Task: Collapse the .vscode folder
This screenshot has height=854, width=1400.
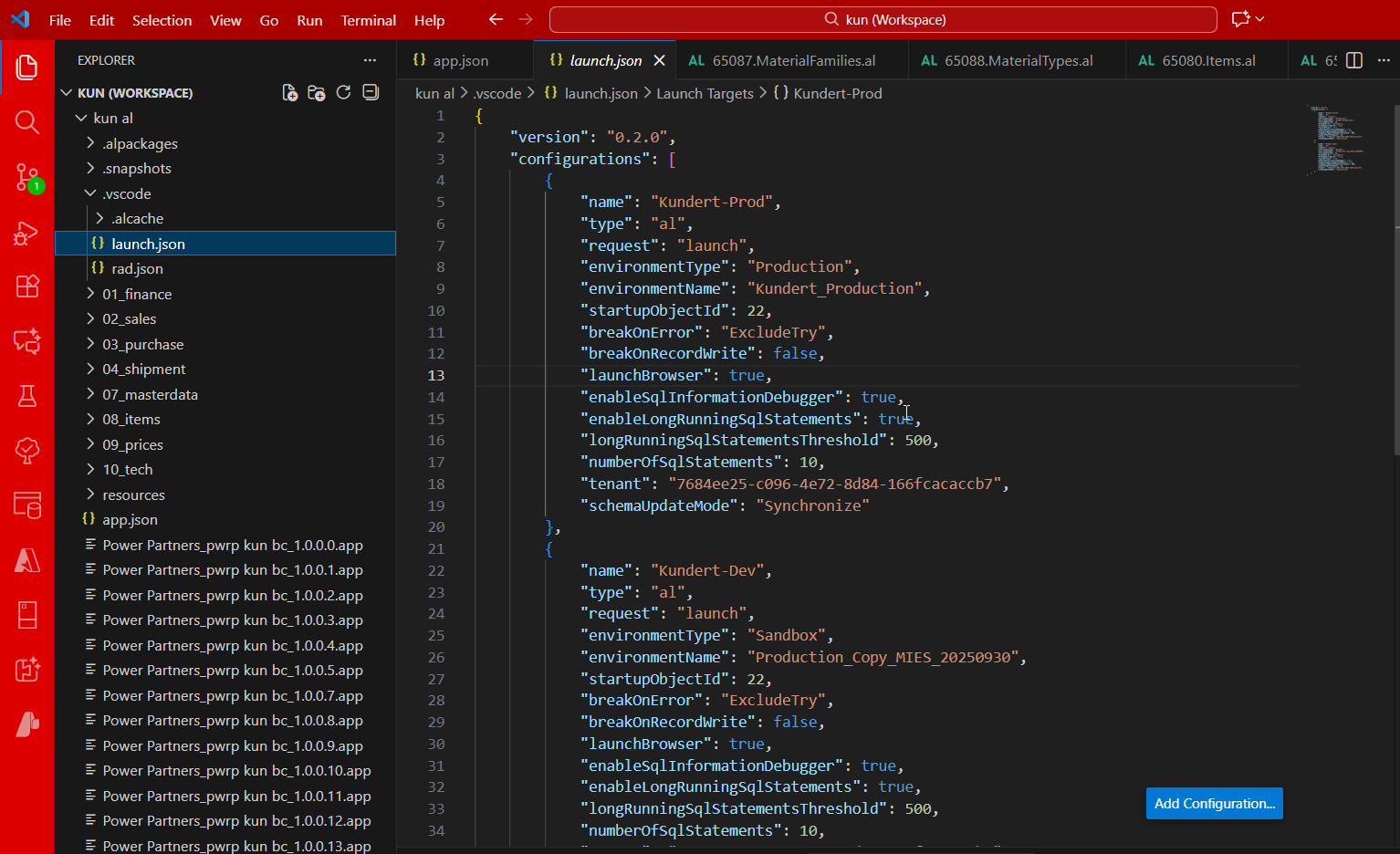Action: point(90,193)
